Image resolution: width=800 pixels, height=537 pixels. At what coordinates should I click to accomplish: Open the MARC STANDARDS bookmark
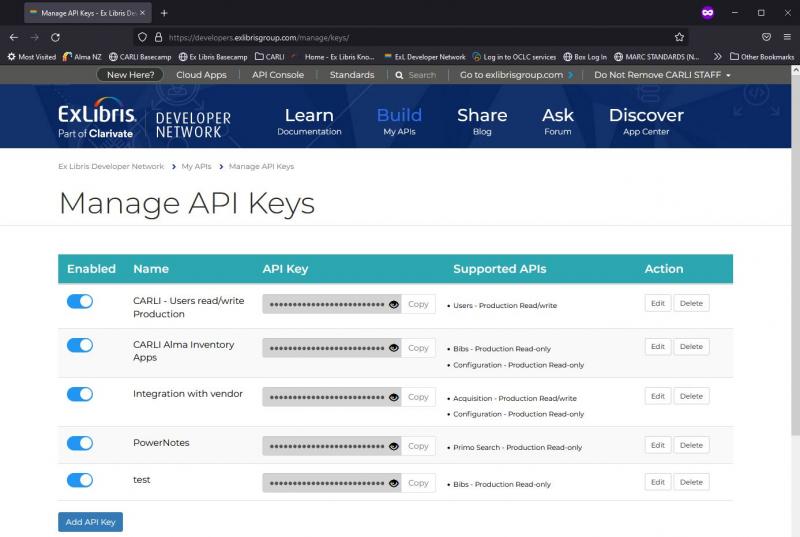pyautogui.click(x=656, y=57)
